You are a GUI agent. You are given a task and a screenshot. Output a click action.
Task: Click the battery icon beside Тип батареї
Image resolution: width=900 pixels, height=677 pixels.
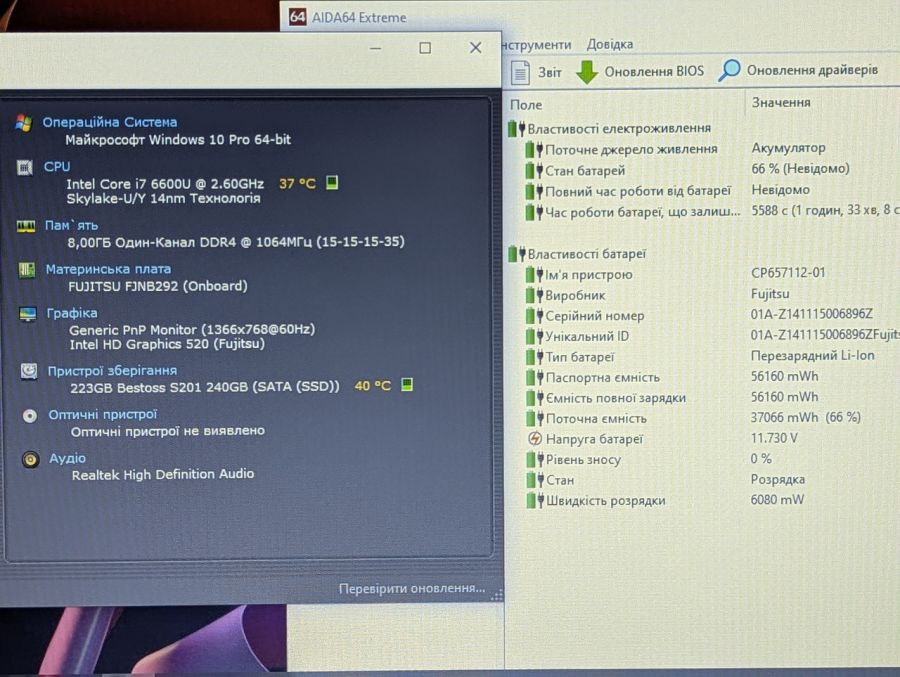(534, 357)
